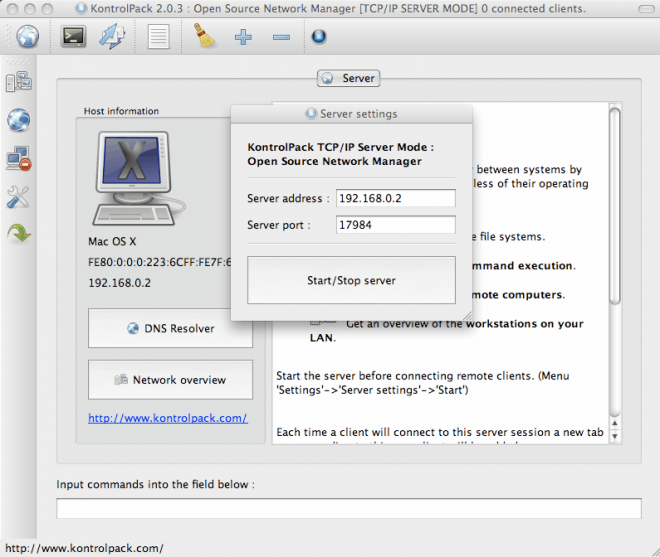Click the Server port input field
Screen dimensions: 660x557
point(395,225)
